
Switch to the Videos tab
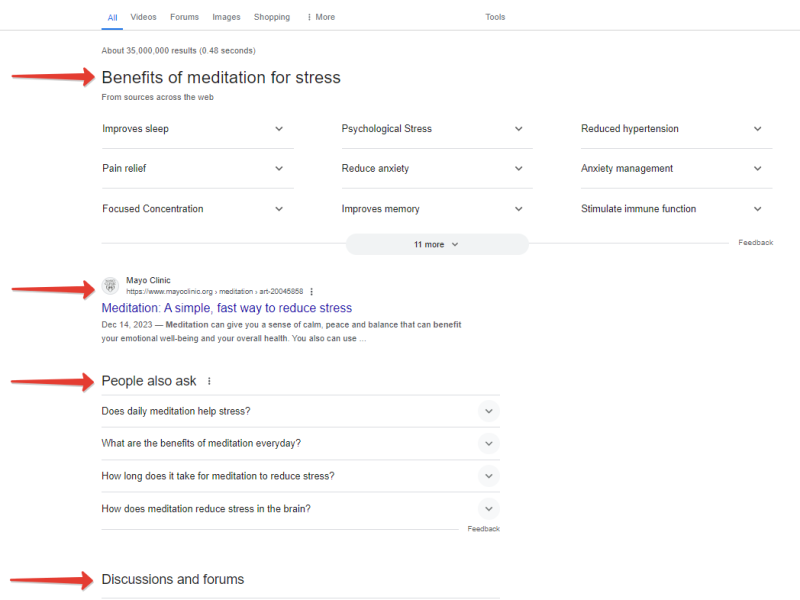coord(143,17)
